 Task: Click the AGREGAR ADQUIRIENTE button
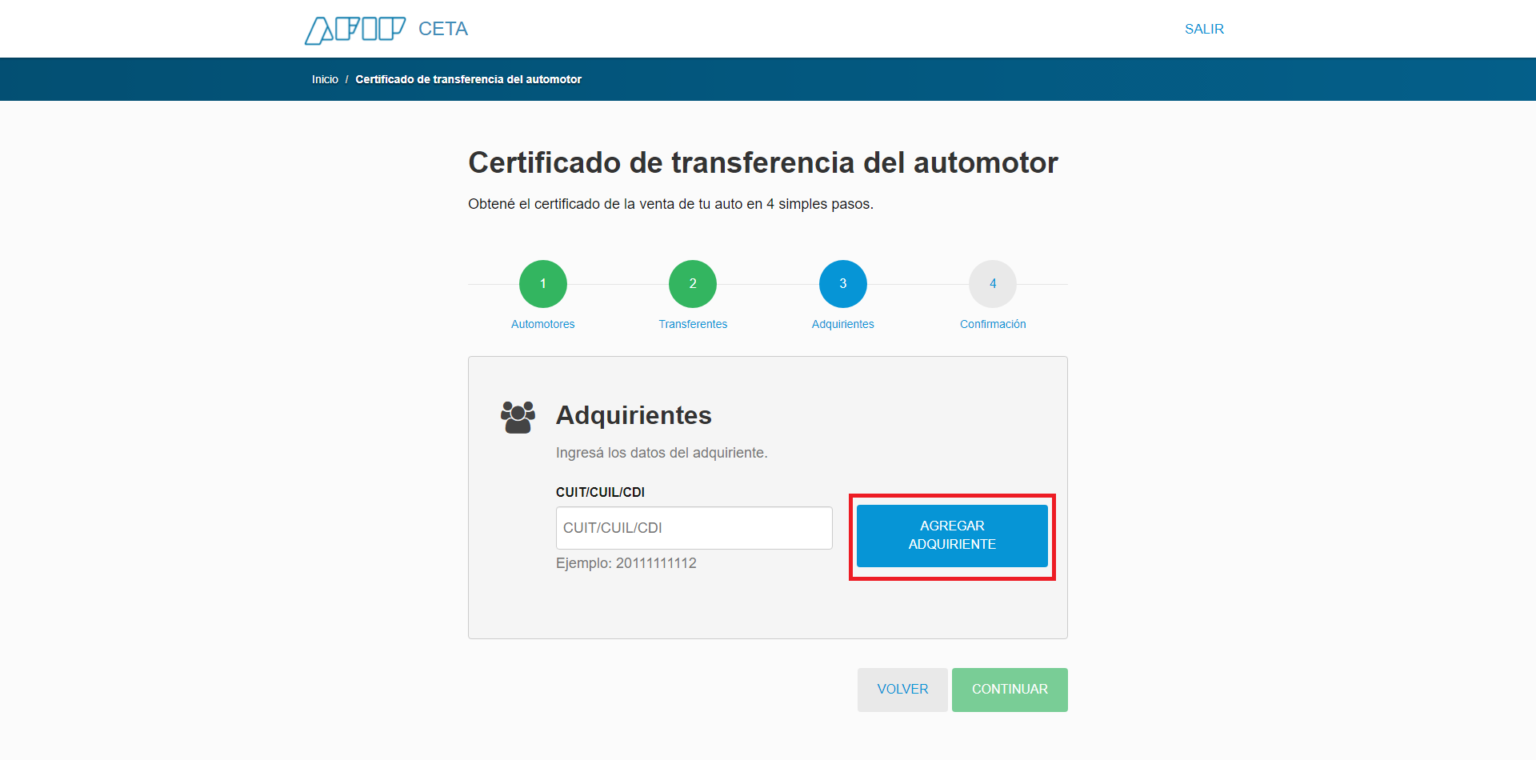(952, 536)
